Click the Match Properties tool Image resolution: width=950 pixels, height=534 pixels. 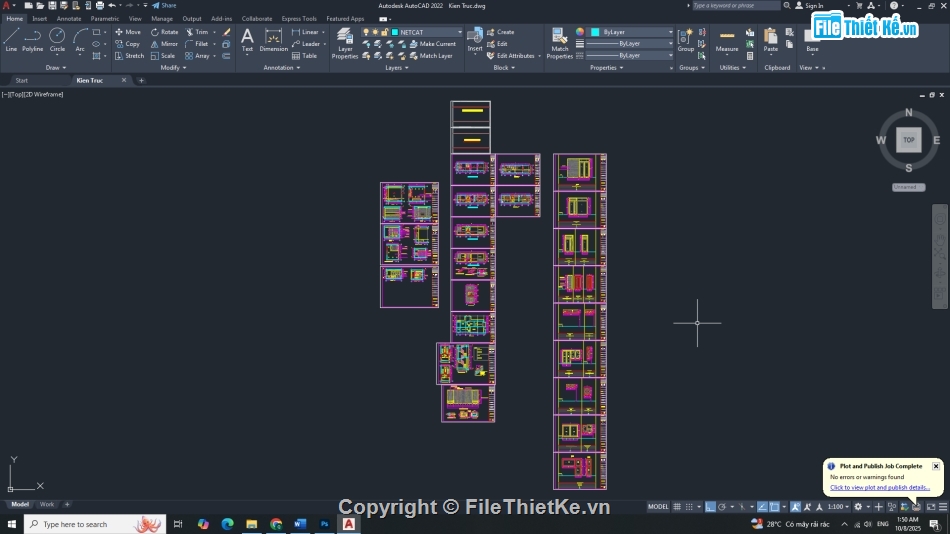coord(560,42)
